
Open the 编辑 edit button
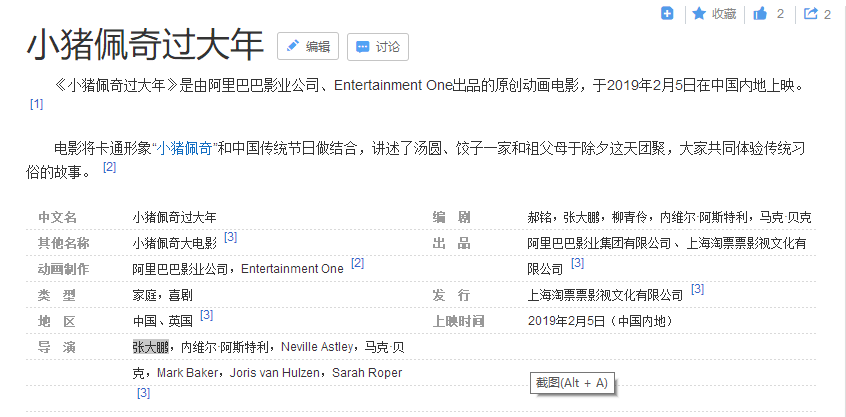point(308,46)
